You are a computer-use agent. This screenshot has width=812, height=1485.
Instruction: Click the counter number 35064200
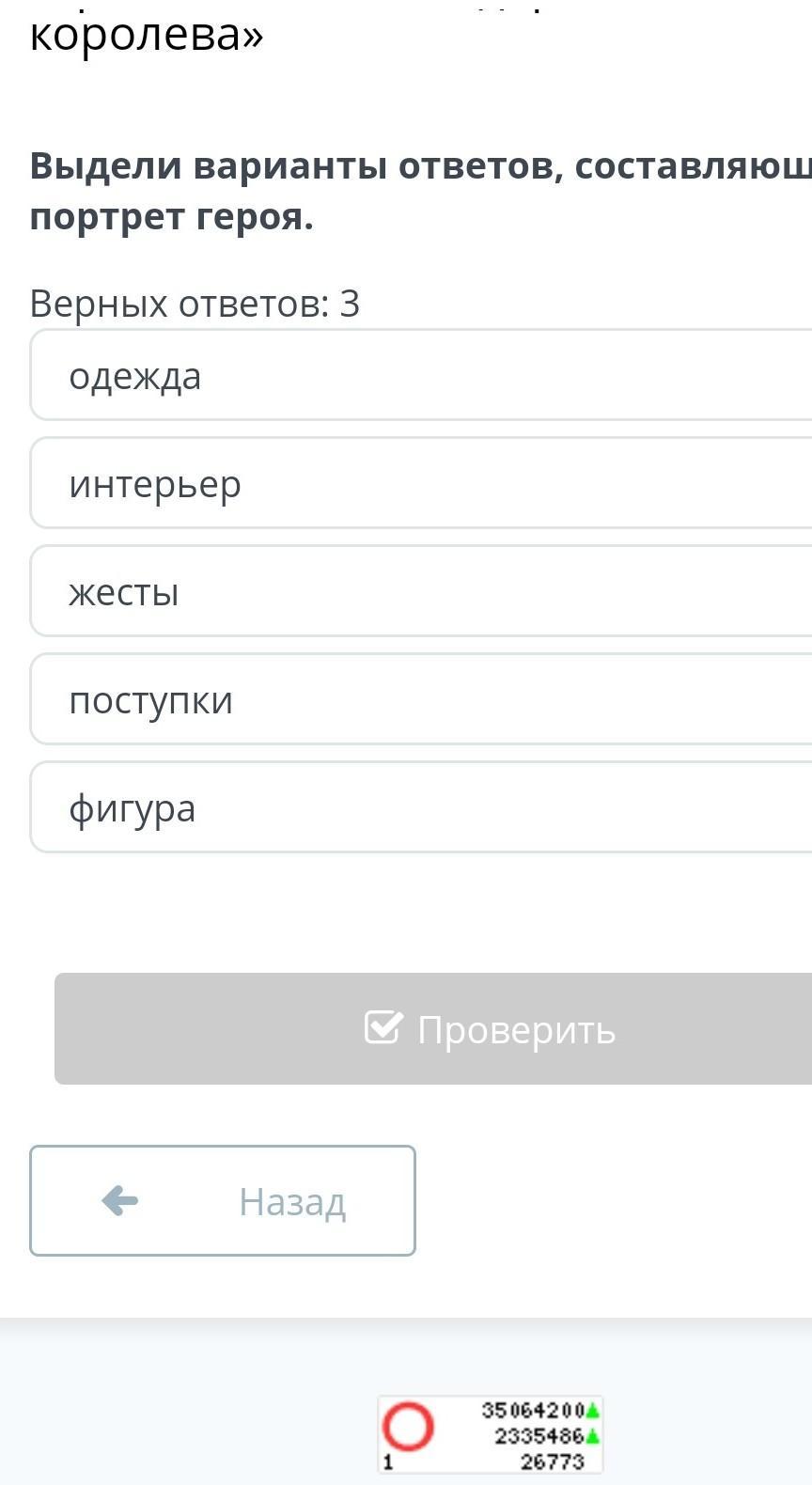pos(533,1411)
